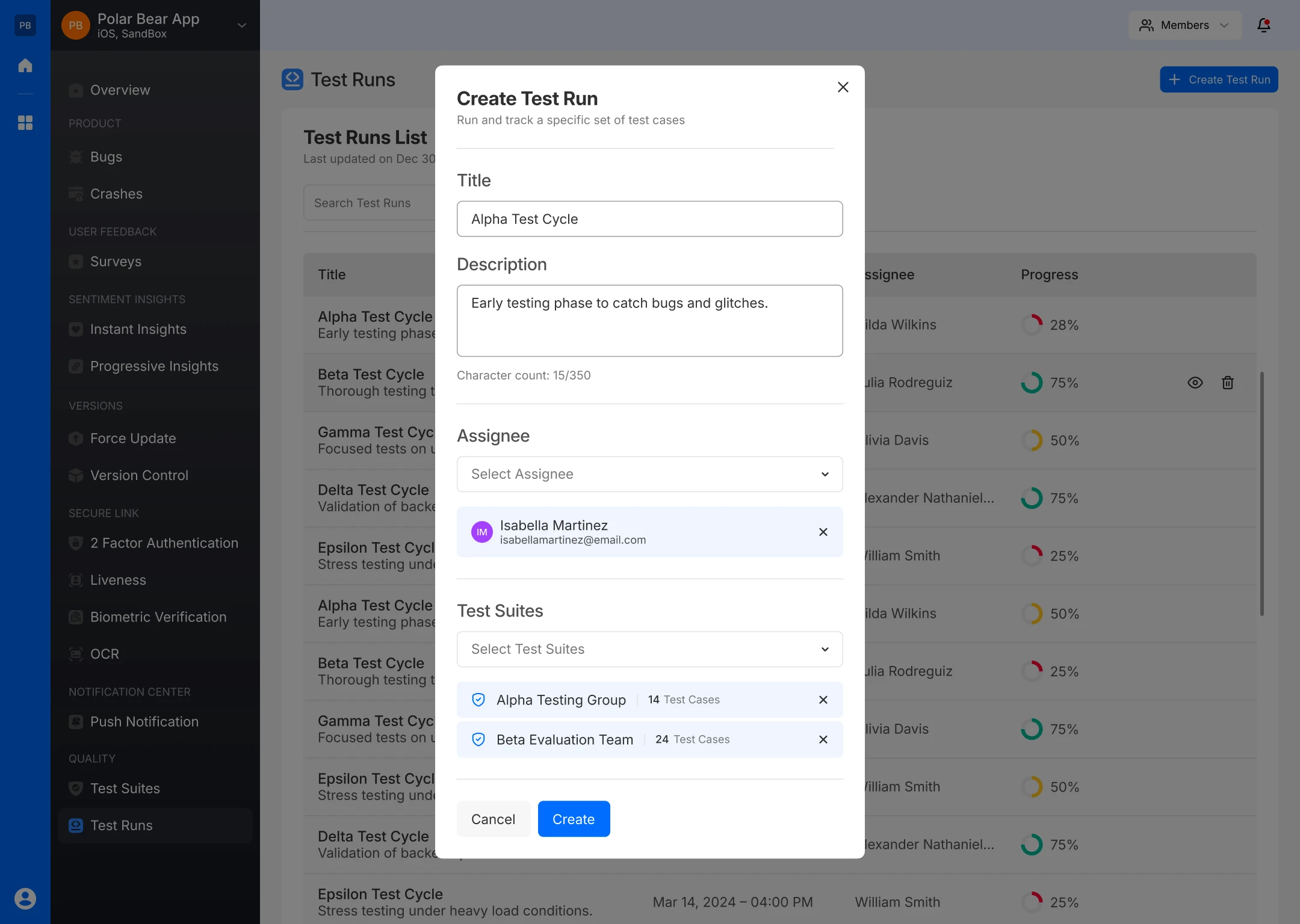This screenshot has width=1300, height=924.
Task: Expand the Select Assignee dropdown
Action: pos(650,474)
